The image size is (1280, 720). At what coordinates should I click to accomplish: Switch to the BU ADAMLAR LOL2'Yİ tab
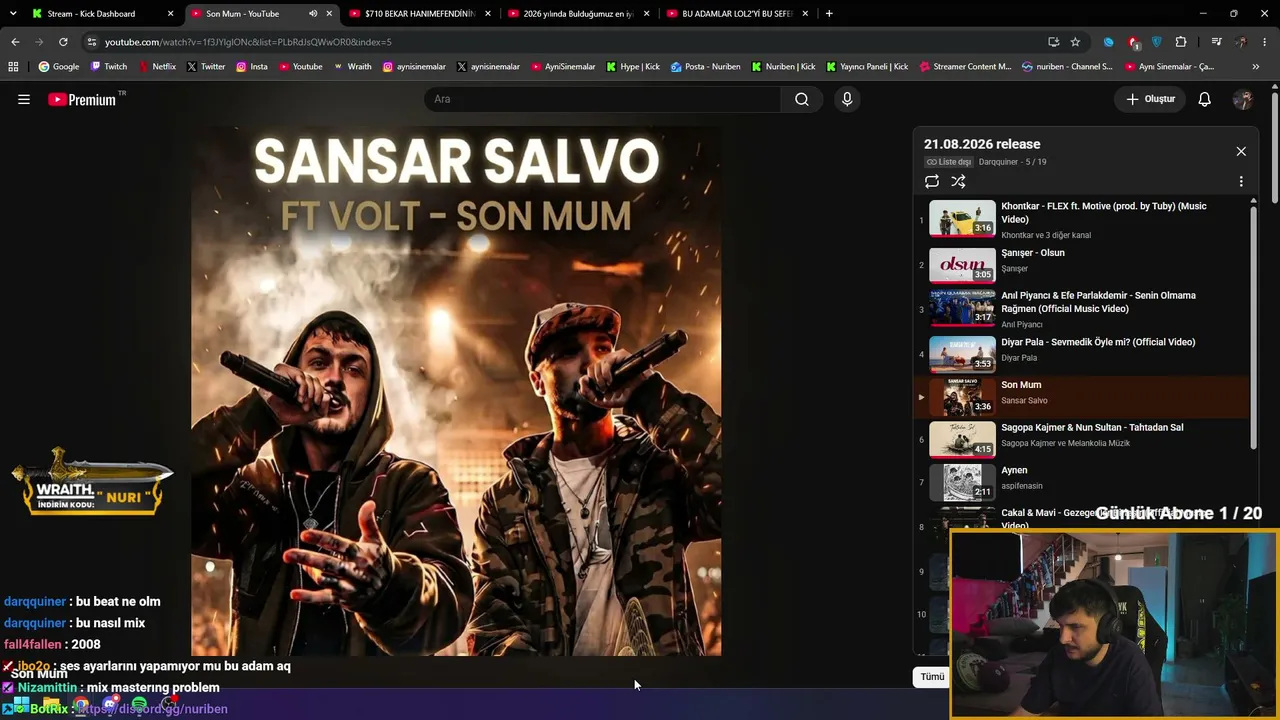coord(737,14)
